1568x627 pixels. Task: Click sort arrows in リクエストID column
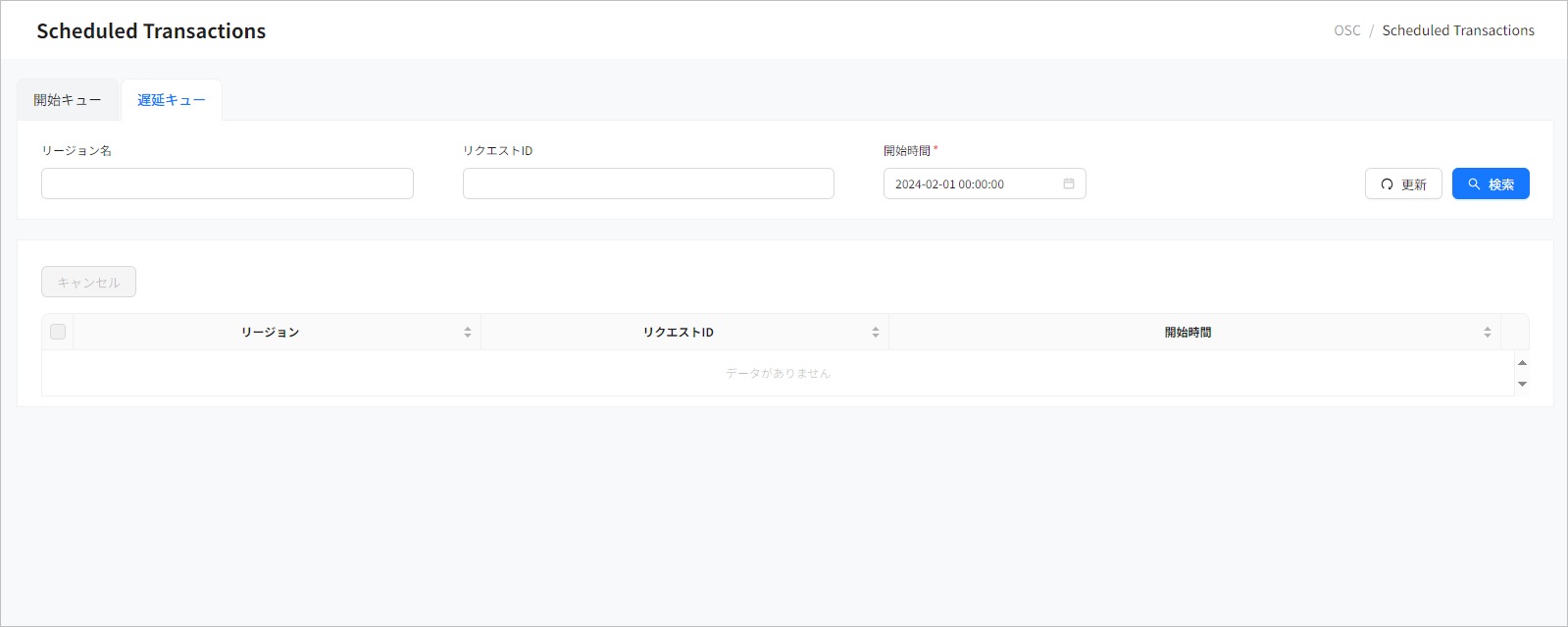point(876,333)
